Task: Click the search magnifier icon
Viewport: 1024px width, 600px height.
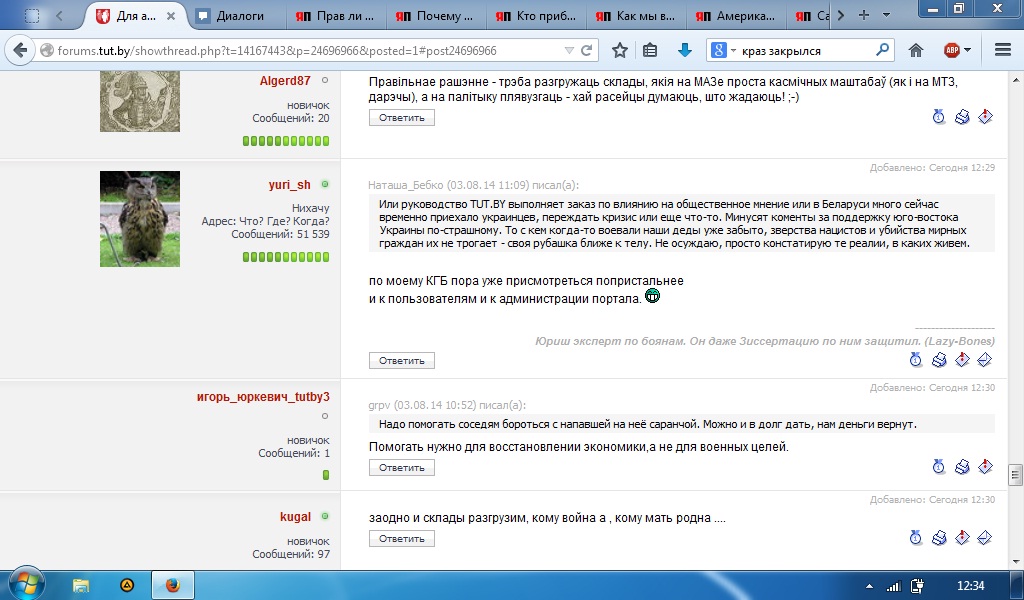Action: [x=882, y=50]
